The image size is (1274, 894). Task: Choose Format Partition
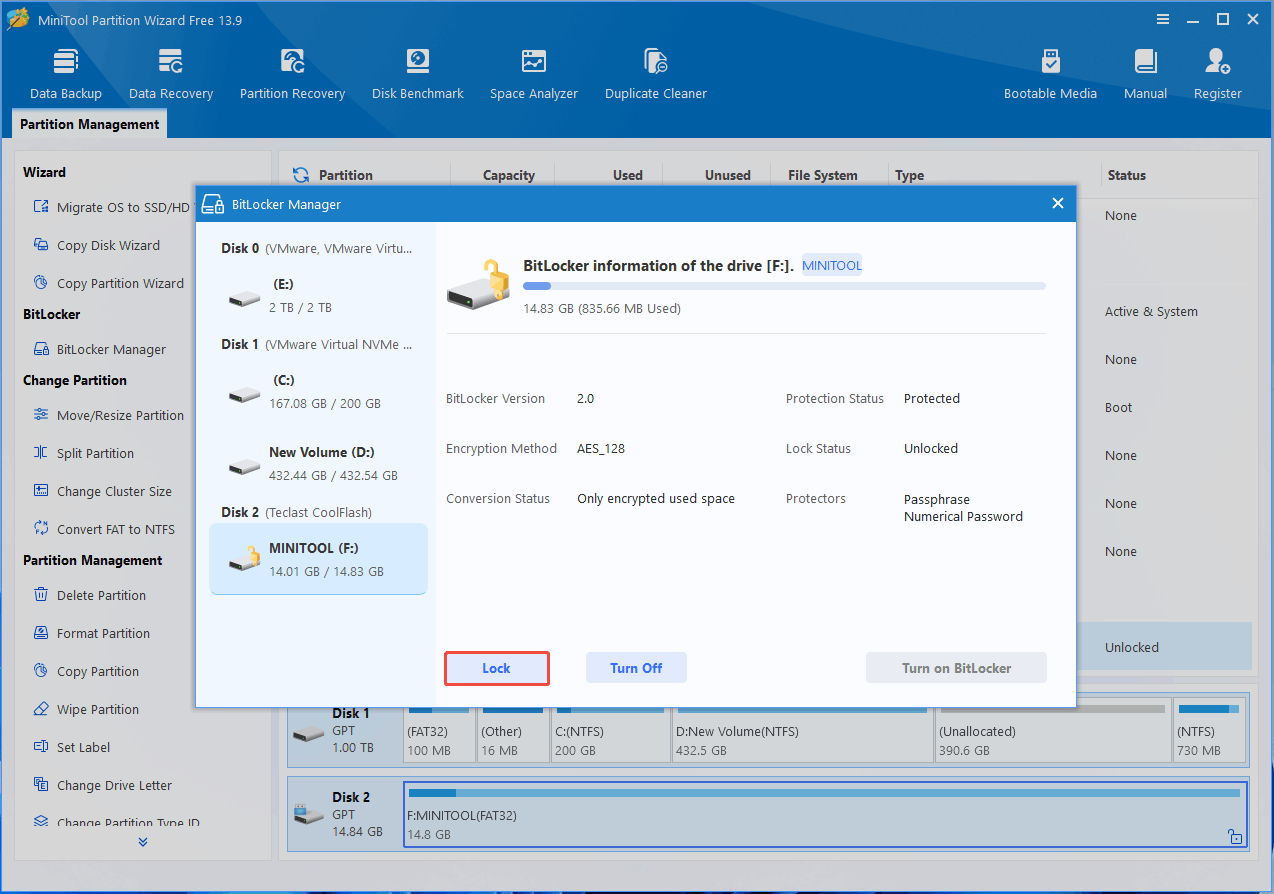coord(91,633)
